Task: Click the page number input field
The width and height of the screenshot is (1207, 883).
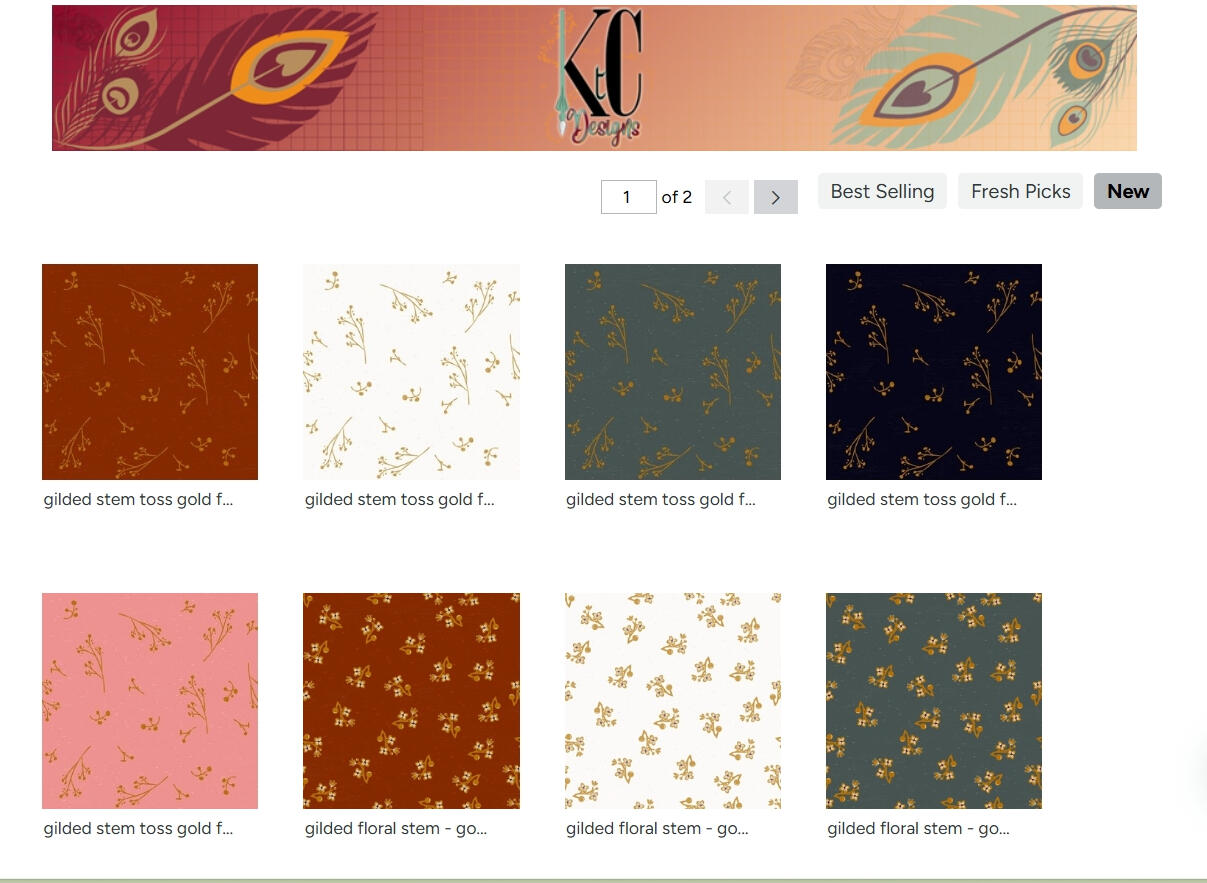Action: point(628,197)
